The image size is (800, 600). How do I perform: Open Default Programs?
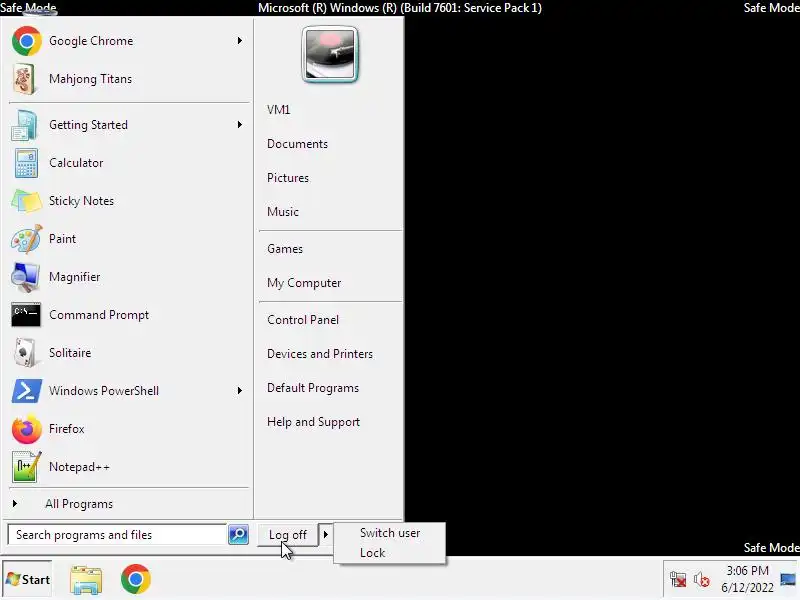pyautogui.click(x=313, y=388)
